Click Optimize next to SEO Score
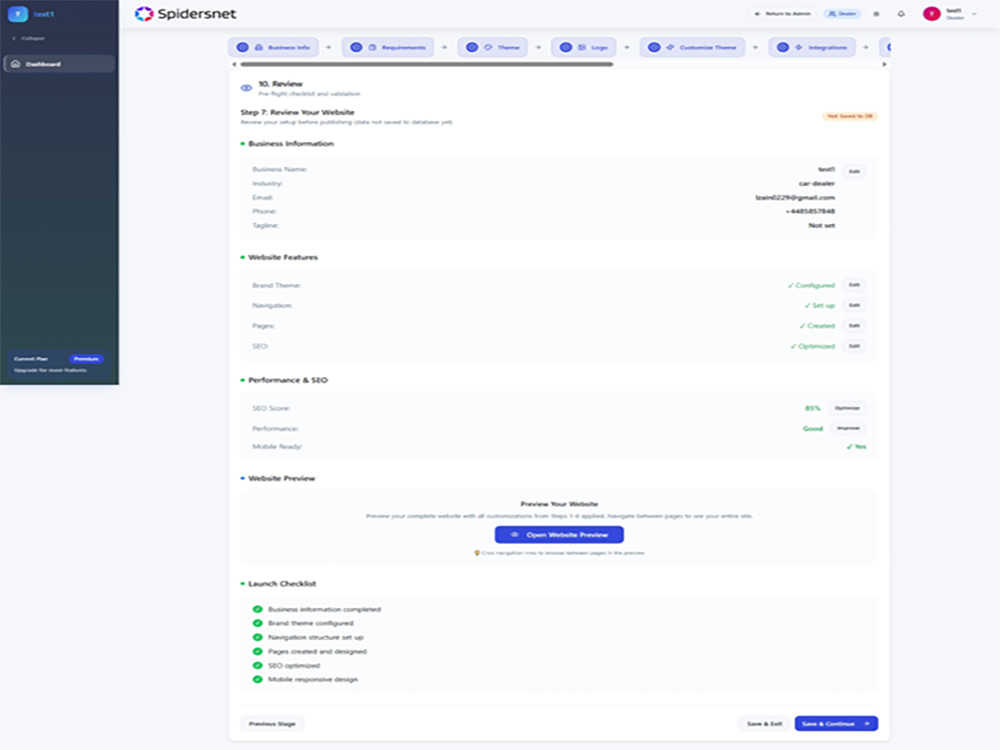Viewport: 1000px width, 750px height. point(847,408)
